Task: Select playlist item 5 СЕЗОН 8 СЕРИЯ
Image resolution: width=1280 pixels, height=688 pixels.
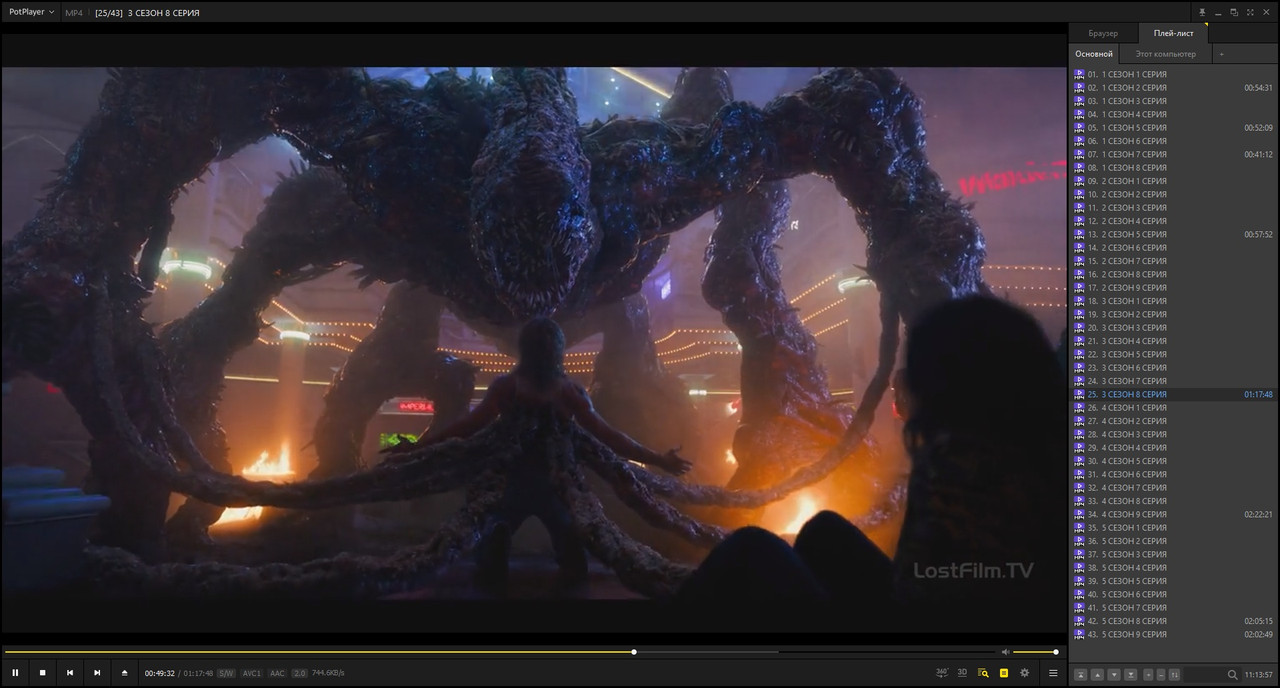Action: point(1173,621)
